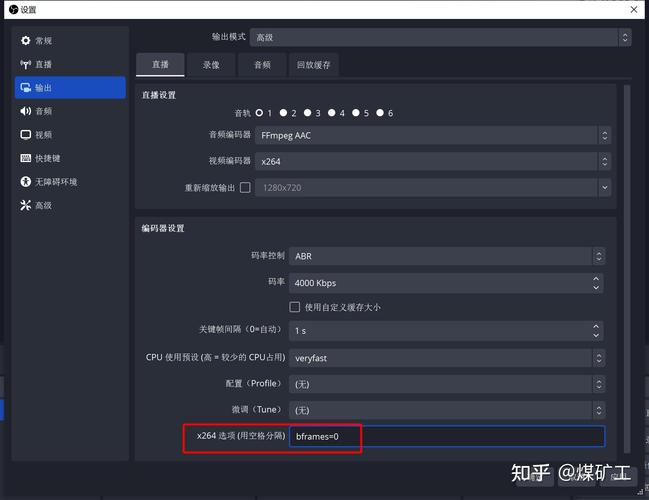Select audio track 5 radio button
Image resolution: width=649 pixels, height=500 pixels.
tap(356, 113)
